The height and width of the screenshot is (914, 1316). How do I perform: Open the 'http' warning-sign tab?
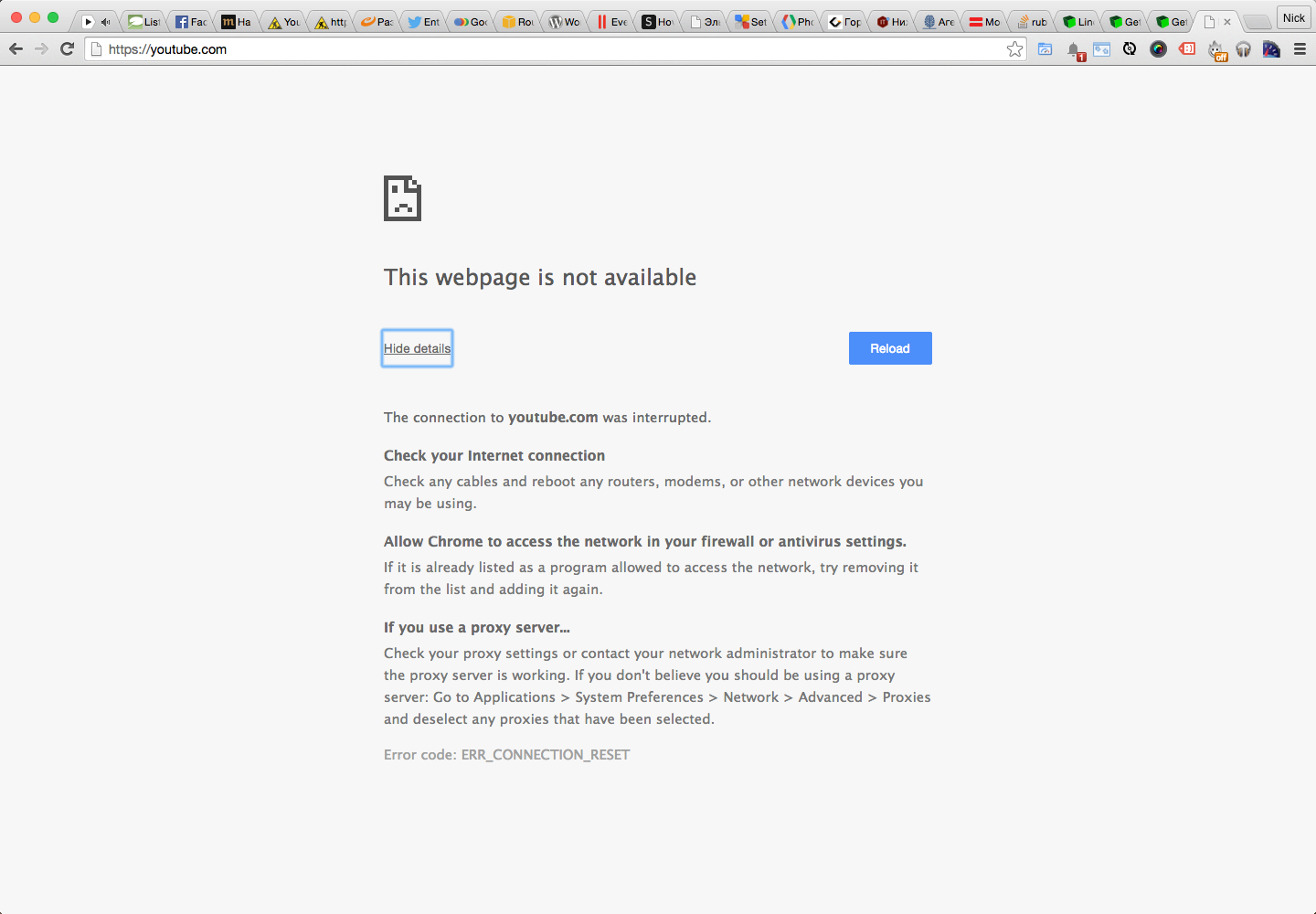(330, 22)
